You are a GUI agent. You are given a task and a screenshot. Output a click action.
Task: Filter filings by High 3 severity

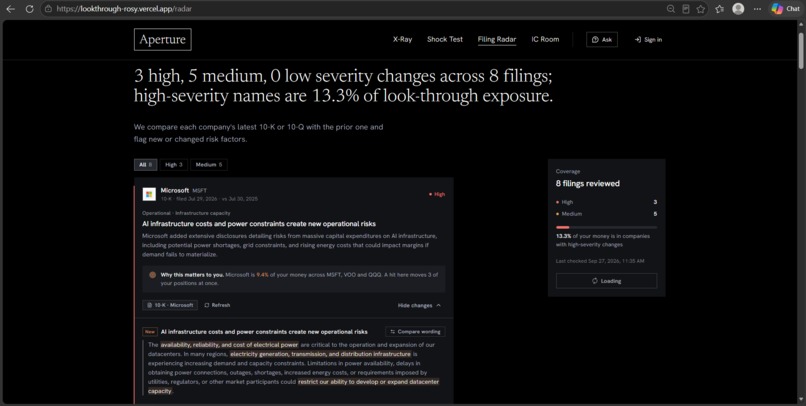click(174, 164)
